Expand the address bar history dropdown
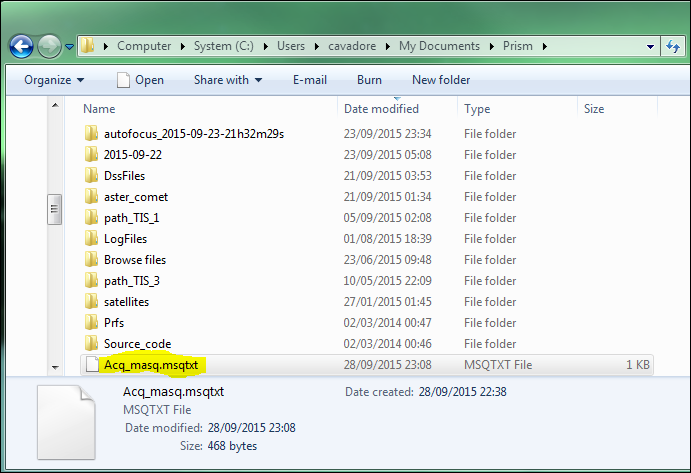 click(648, 46)
